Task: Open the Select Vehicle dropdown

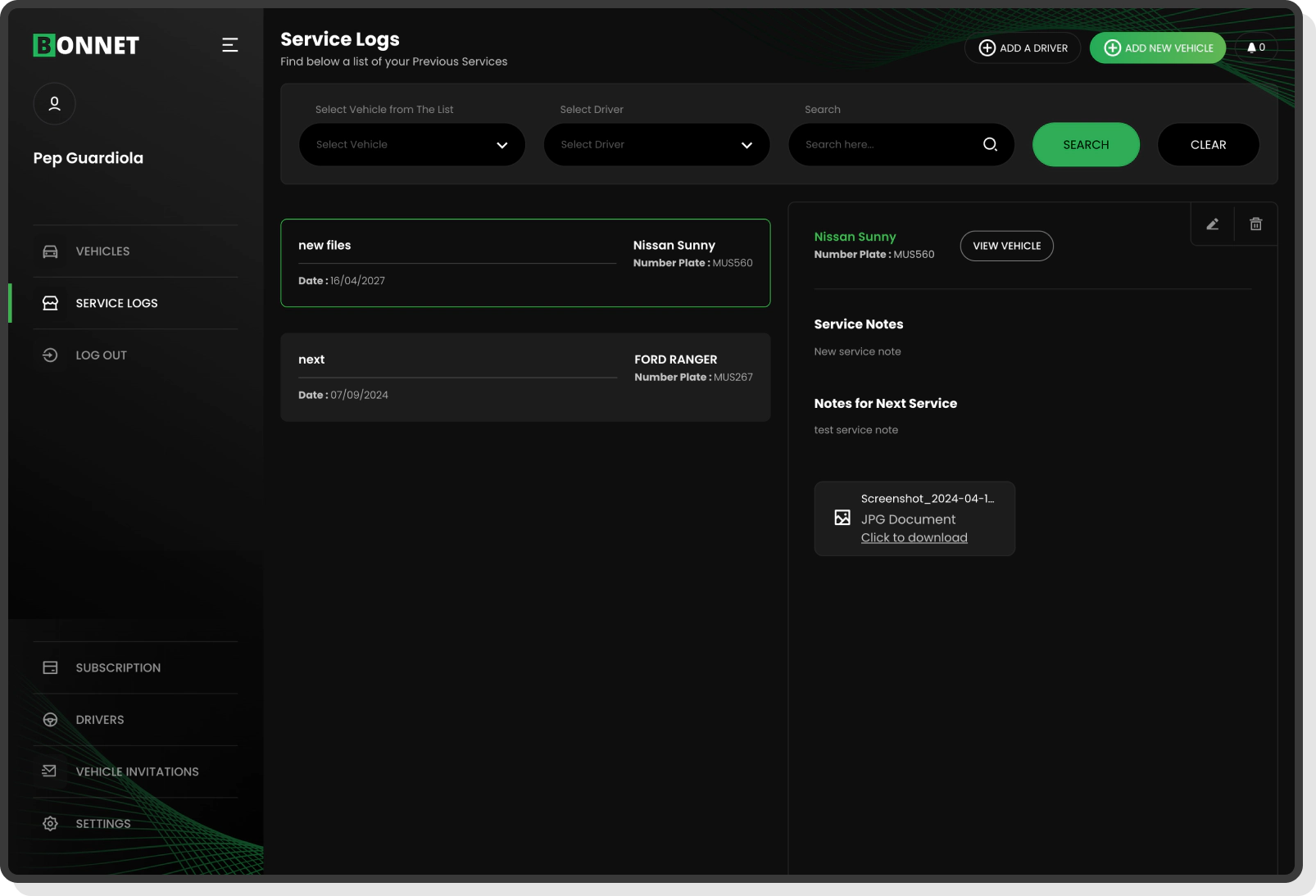Action: point(411,144)
